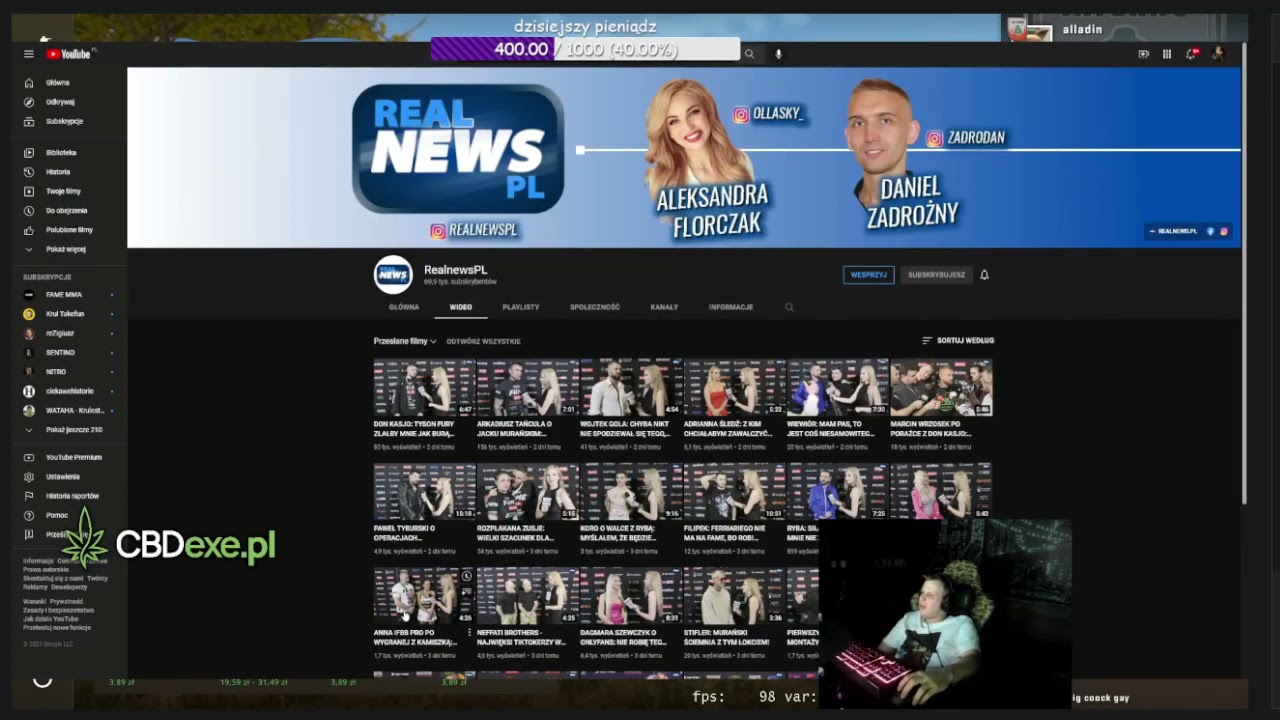The width and height of the screenshot is (1280, 720).
Task: Click the OLLASKY_ Instagram link in banner
Action: [x=768, y=114]
